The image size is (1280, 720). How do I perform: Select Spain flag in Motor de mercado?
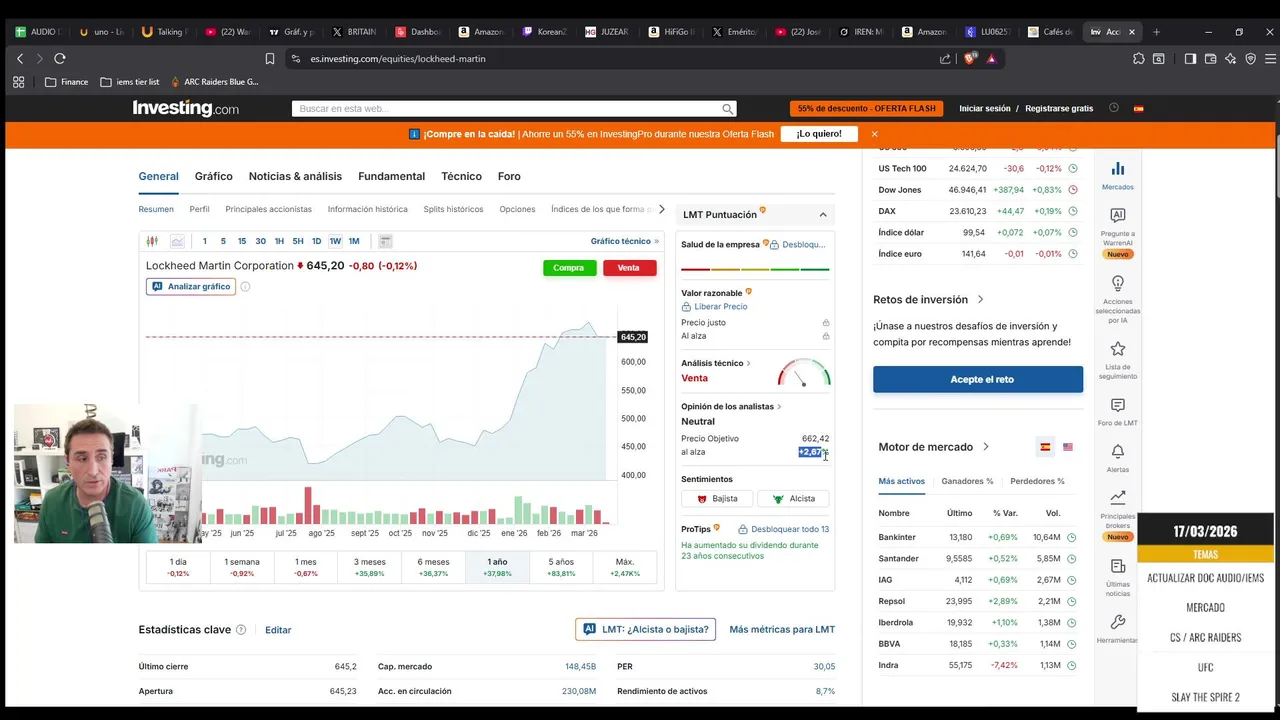point(1045,447)
